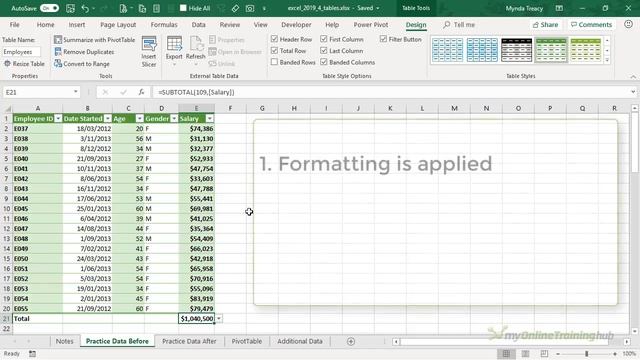Check Banded Rows checkbox
The image size is (640, 360).
[x=274, y=62]
